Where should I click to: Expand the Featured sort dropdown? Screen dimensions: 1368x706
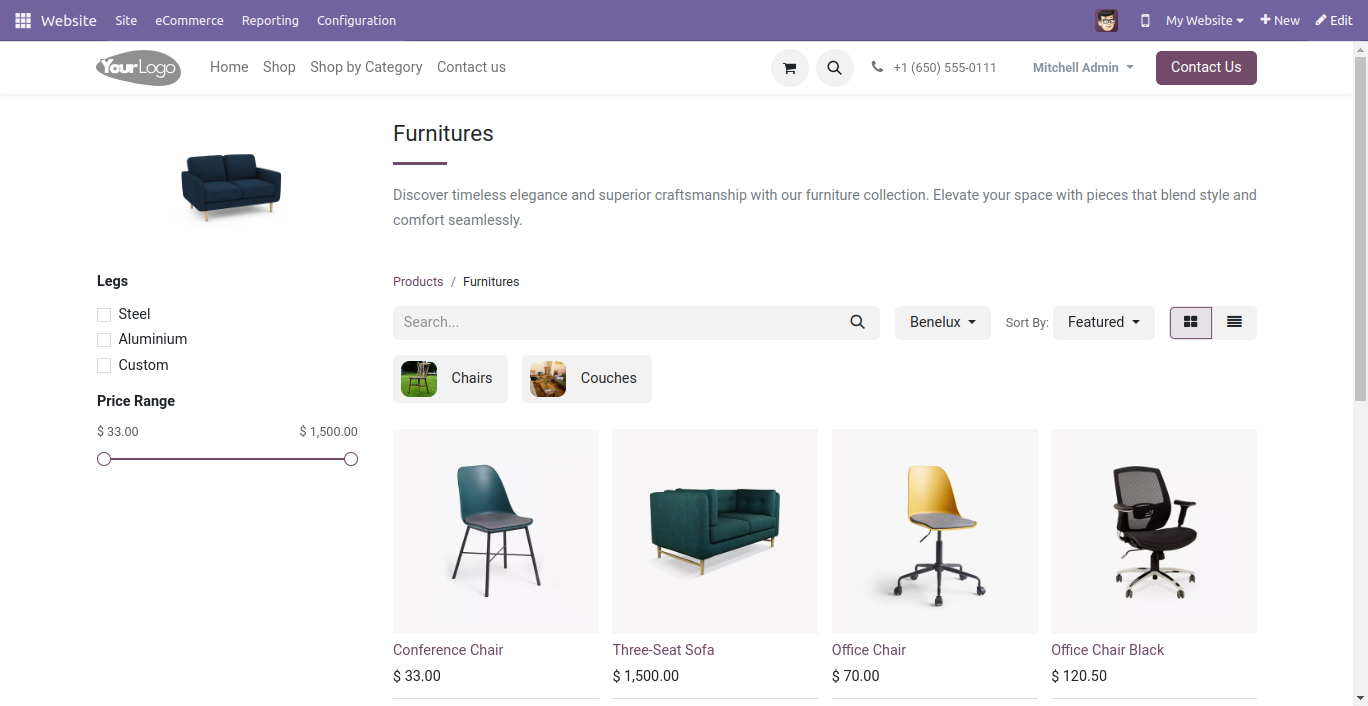[1103, 322]
